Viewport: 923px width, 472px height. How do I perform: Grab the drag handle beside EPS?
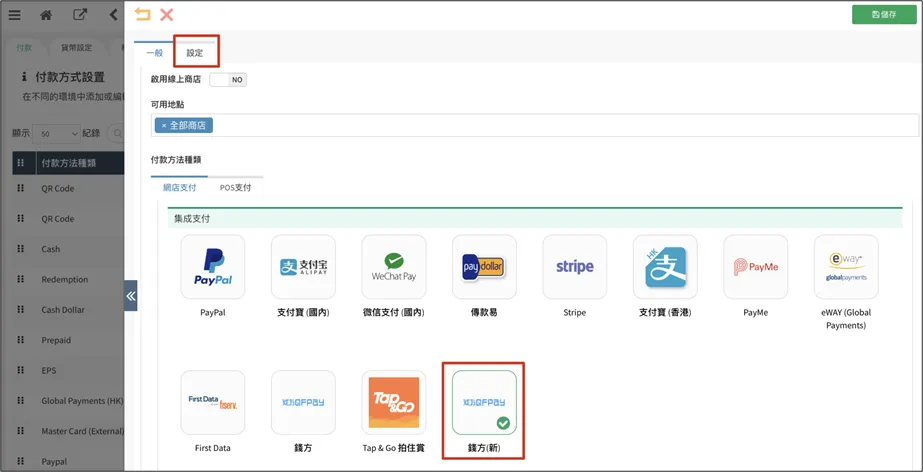[x=21, y=370]
